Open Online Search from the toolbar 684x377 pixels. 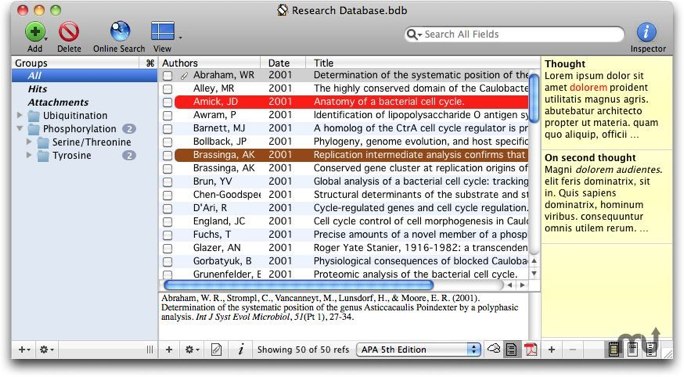[x=120, y=31]
